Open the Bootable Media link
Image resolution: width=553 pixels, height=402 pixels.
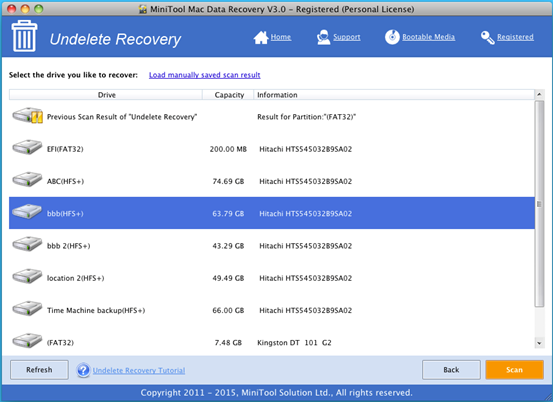(x=429, y=37)
